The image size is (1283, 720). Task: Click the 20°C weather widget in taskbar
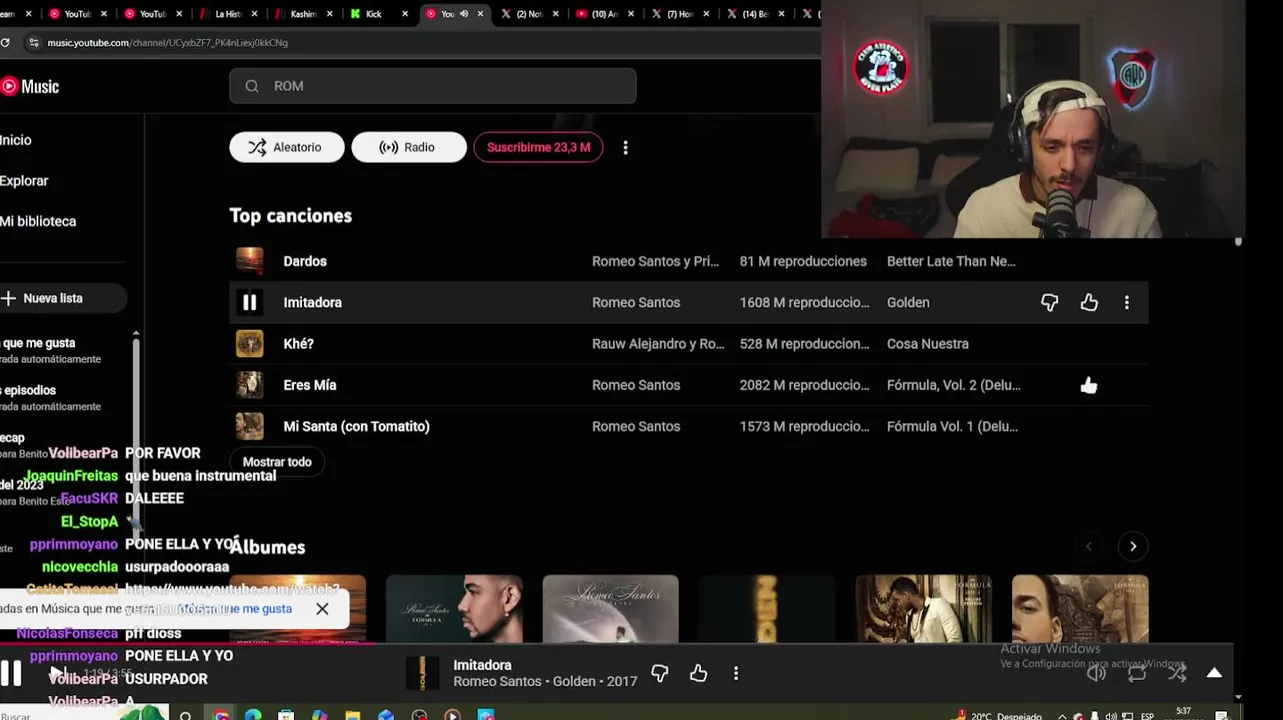pyautogui.click(x=996, y=716)
